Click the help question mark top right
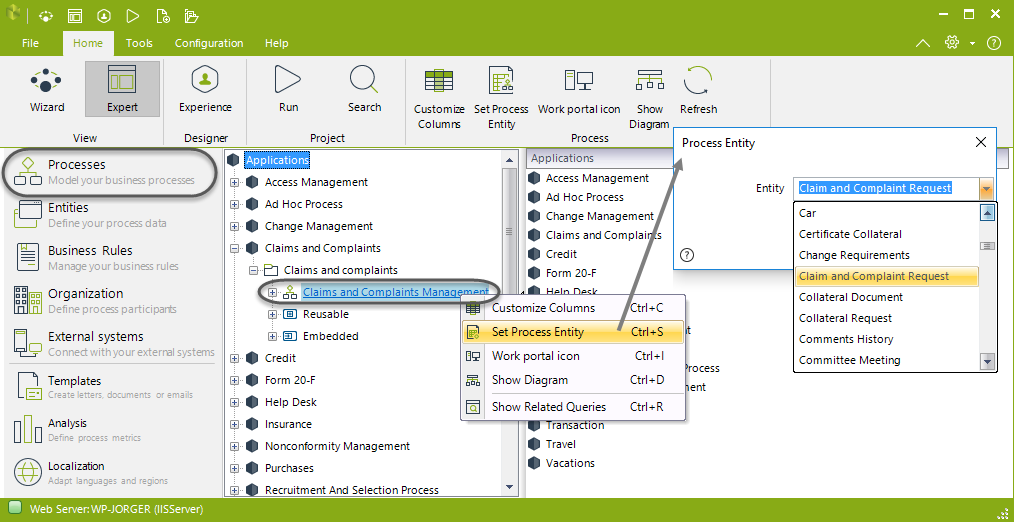 (993, 43)
